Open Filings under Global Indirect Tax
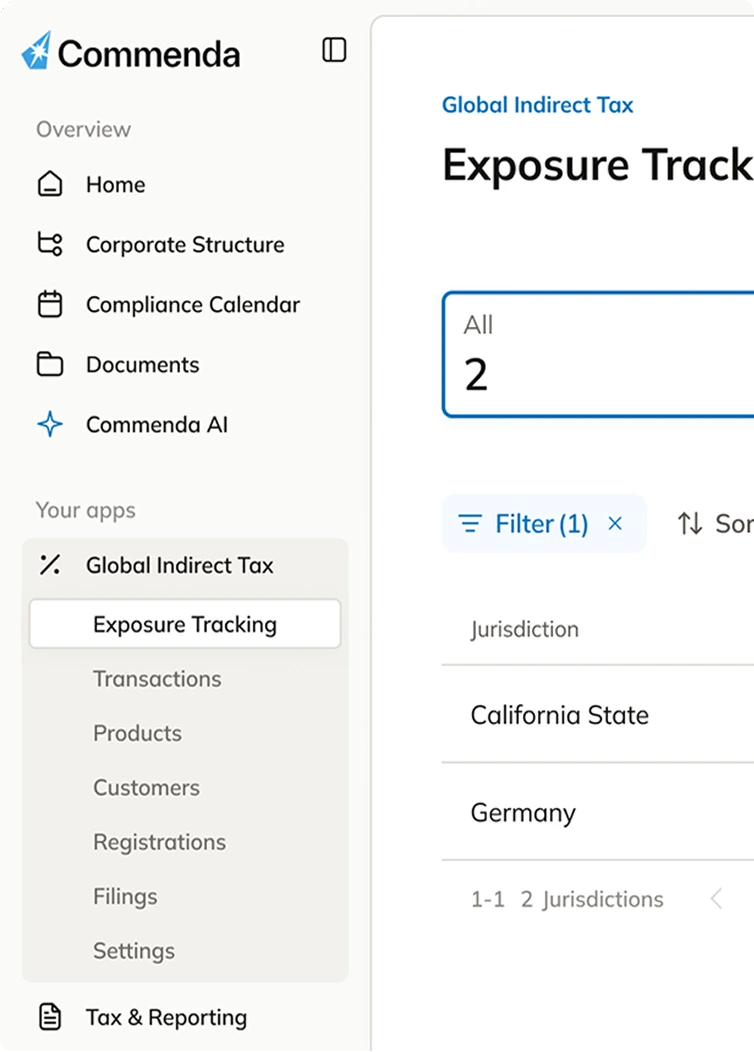754x1052 pixels. click(x=125, y=897)
